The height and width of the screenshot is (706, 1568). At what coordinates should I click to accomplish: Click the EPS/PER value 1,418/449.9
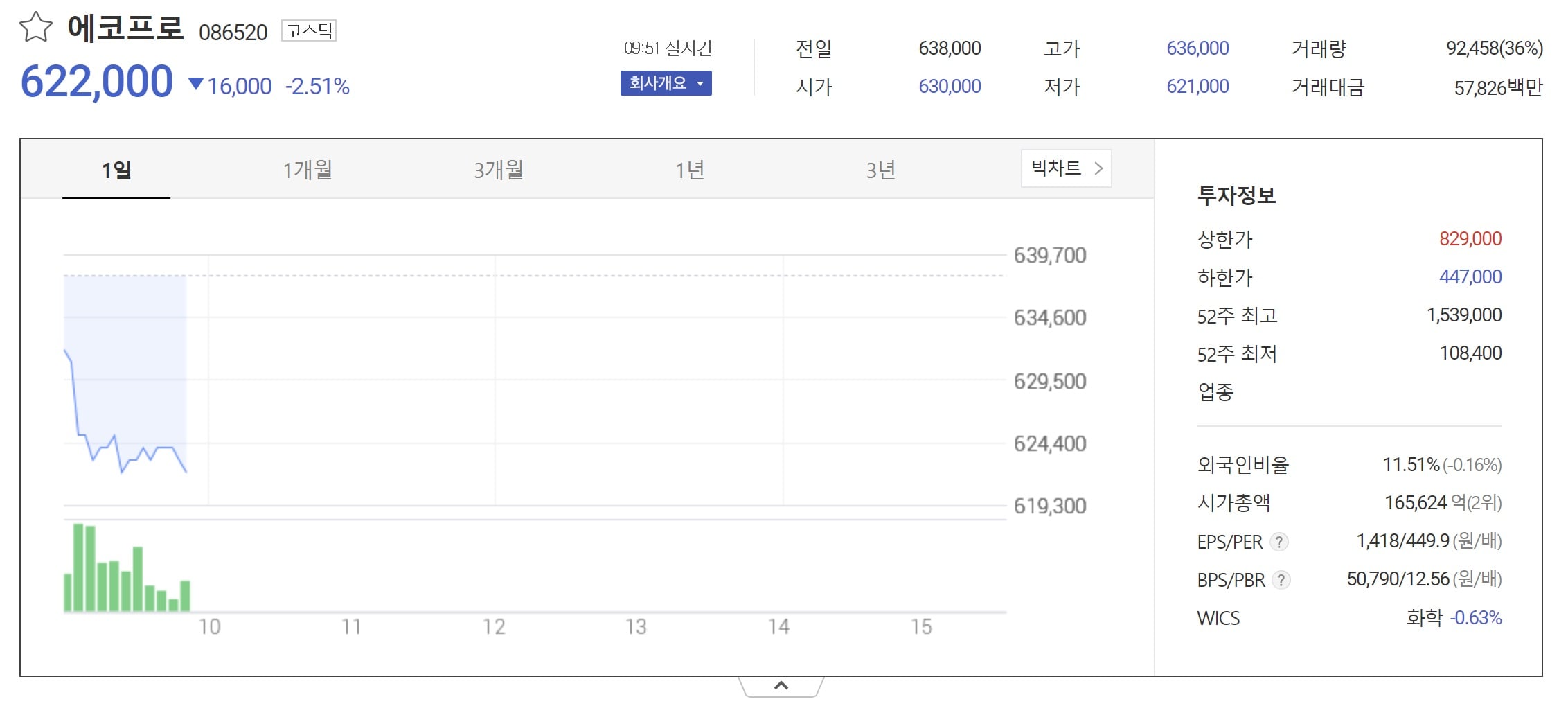pyautogui.click(x=1402, y=540)
